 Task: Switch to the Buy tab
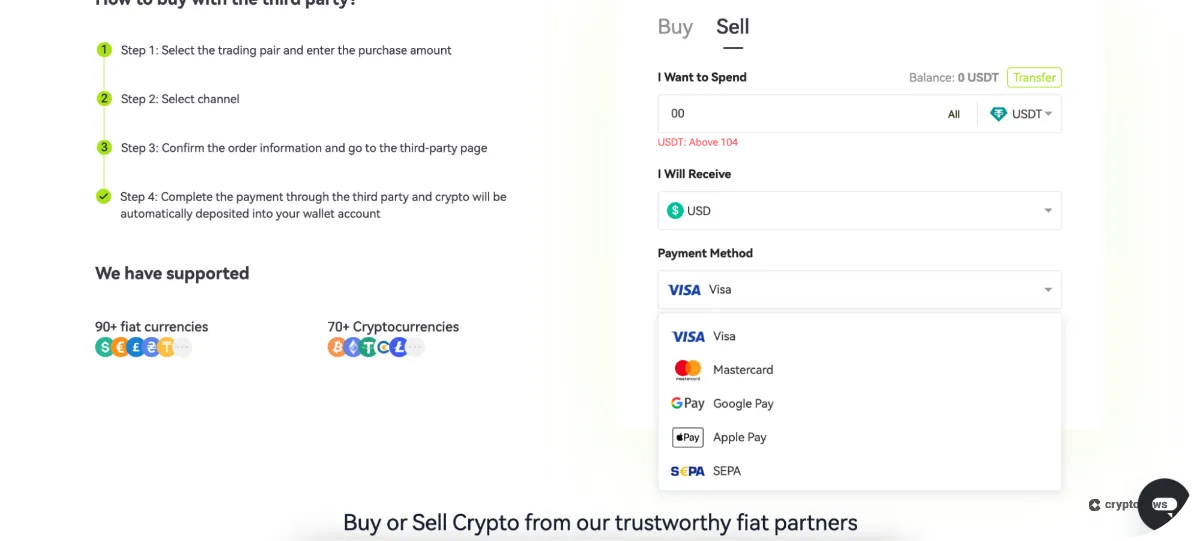click(x=675, y=28)
